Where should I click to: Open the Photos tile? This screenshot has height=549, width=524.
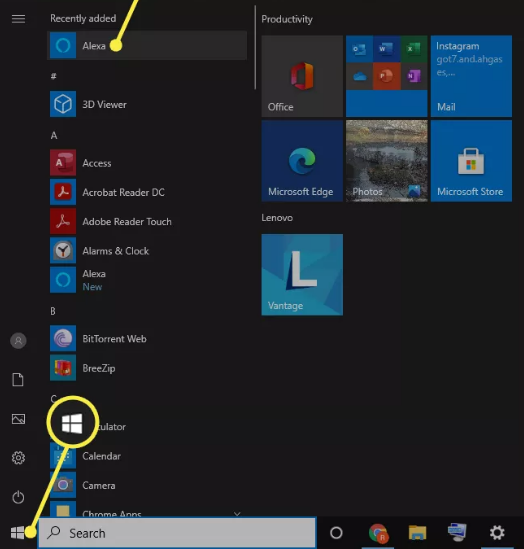[387, 161]
